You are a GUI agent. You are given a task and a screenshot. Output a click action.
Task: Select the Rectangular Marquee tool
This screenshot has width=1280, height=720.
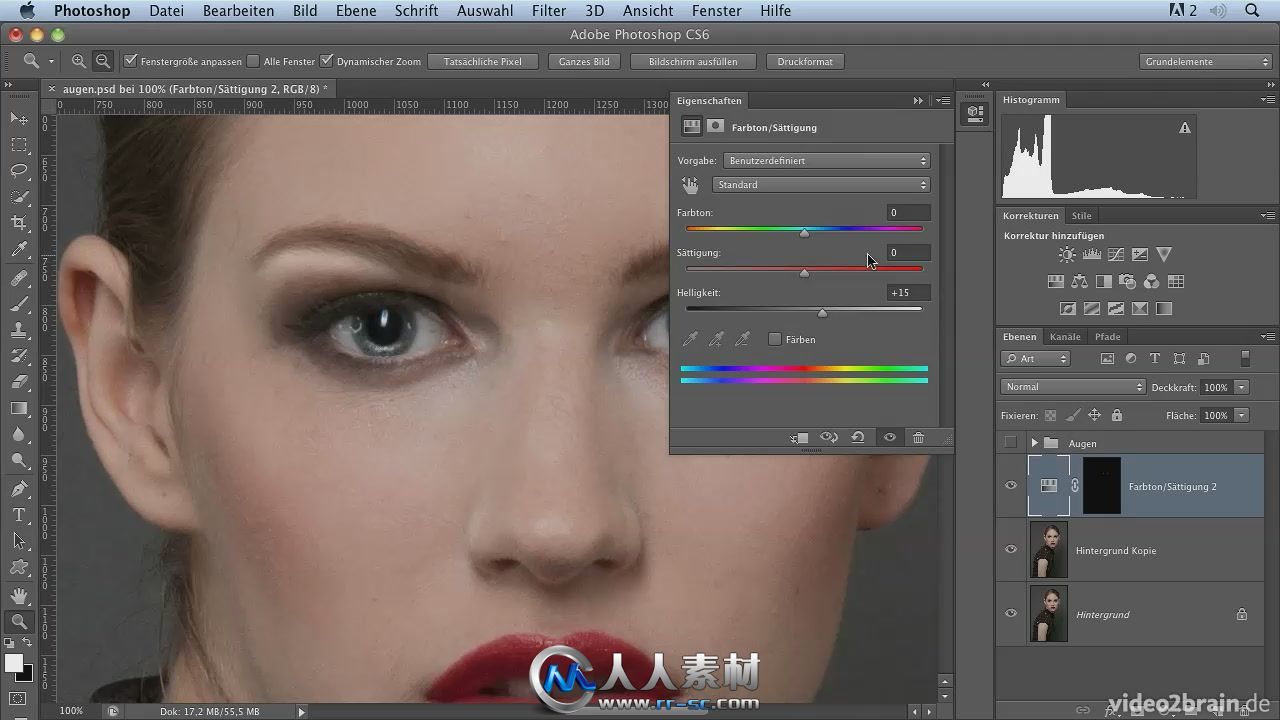19,145
